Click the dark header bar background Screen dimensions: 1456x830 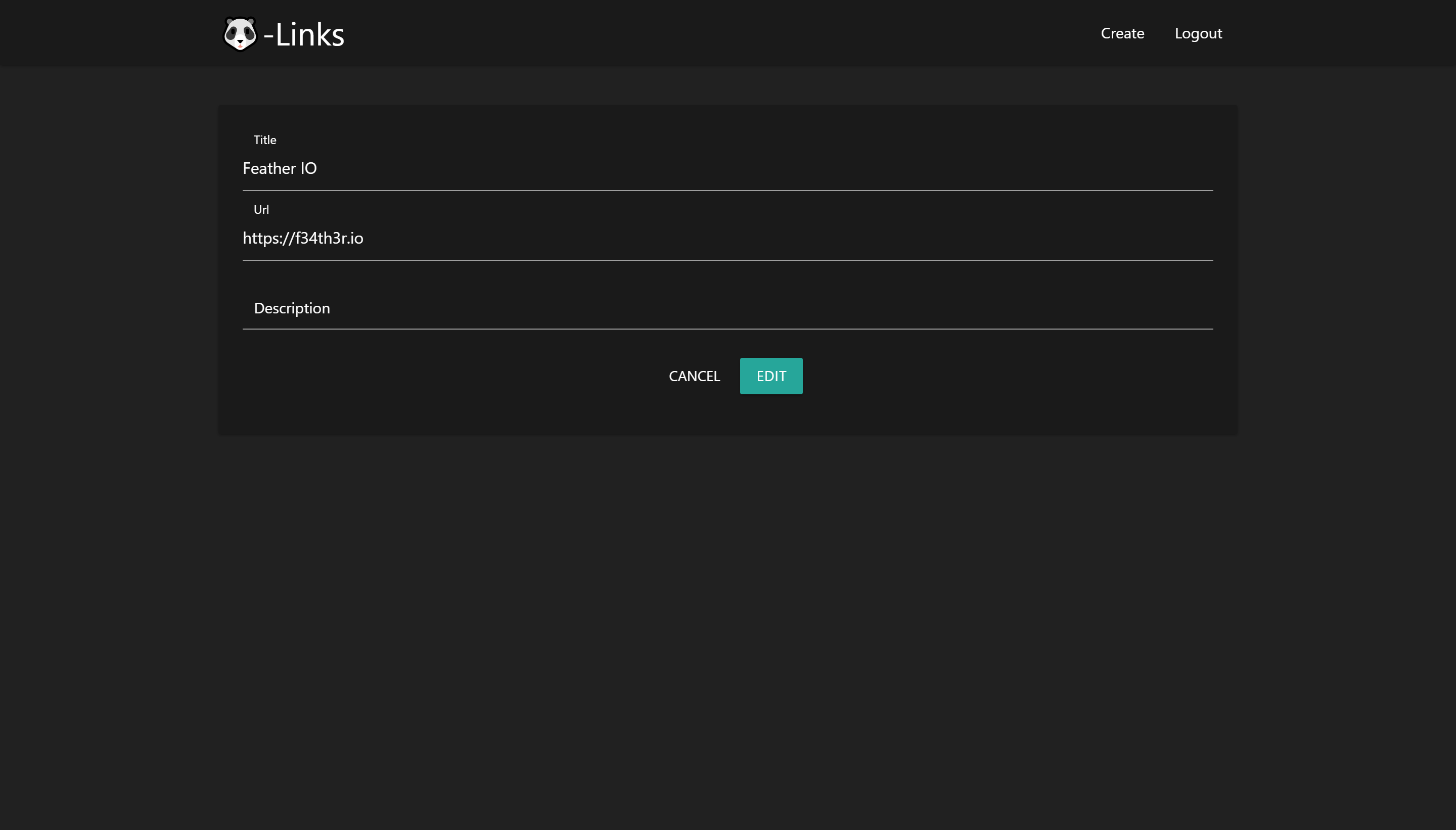[684, 33]
